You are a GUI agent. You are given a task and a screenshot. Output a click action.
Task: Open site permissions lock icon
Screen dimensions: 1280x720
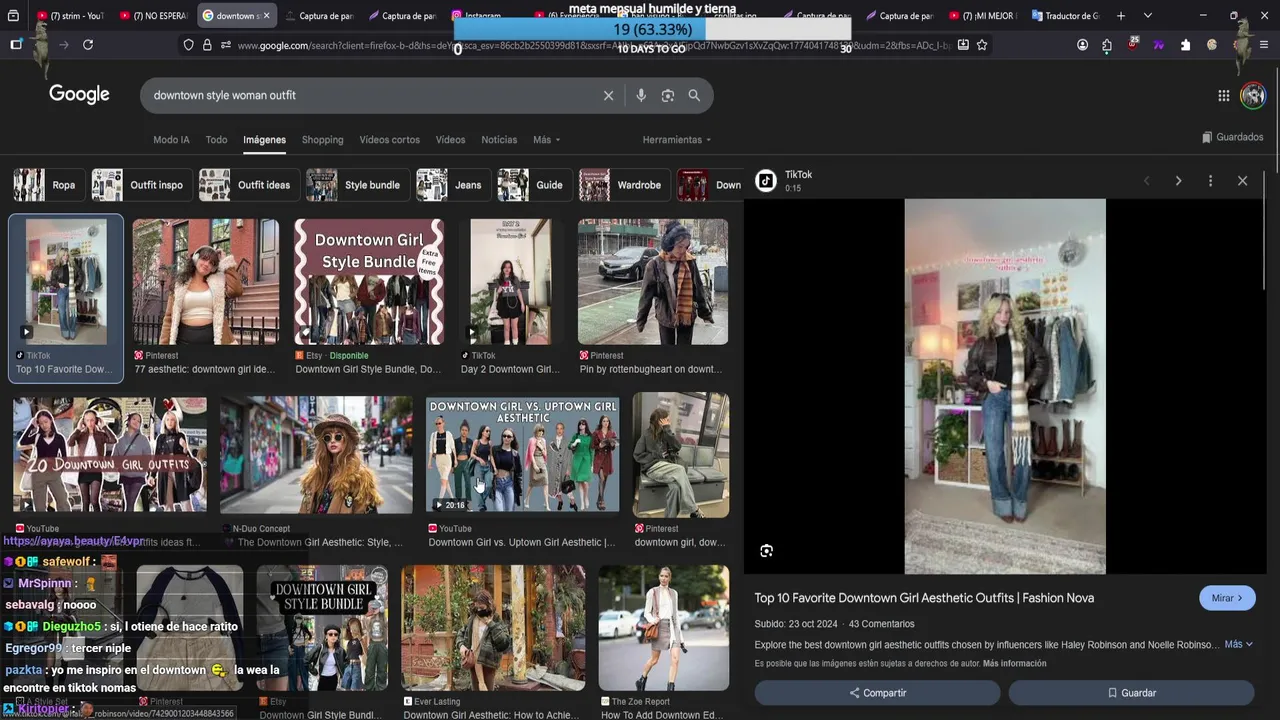pyautogui.click(x=207, y=45)
